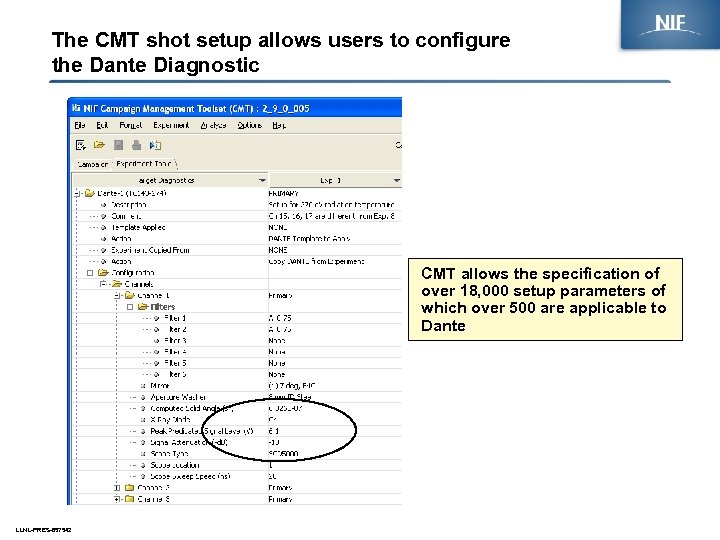This screenshot has width=720, height=540.
Task: Open the File menu
Action: [x=80, y=125]
